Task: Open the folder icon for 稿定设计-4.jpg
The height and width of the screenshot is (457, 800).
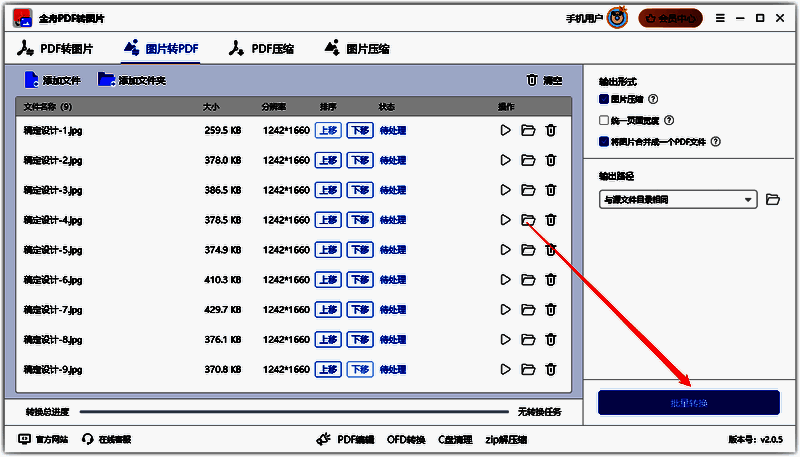Action: pos(528,220)
